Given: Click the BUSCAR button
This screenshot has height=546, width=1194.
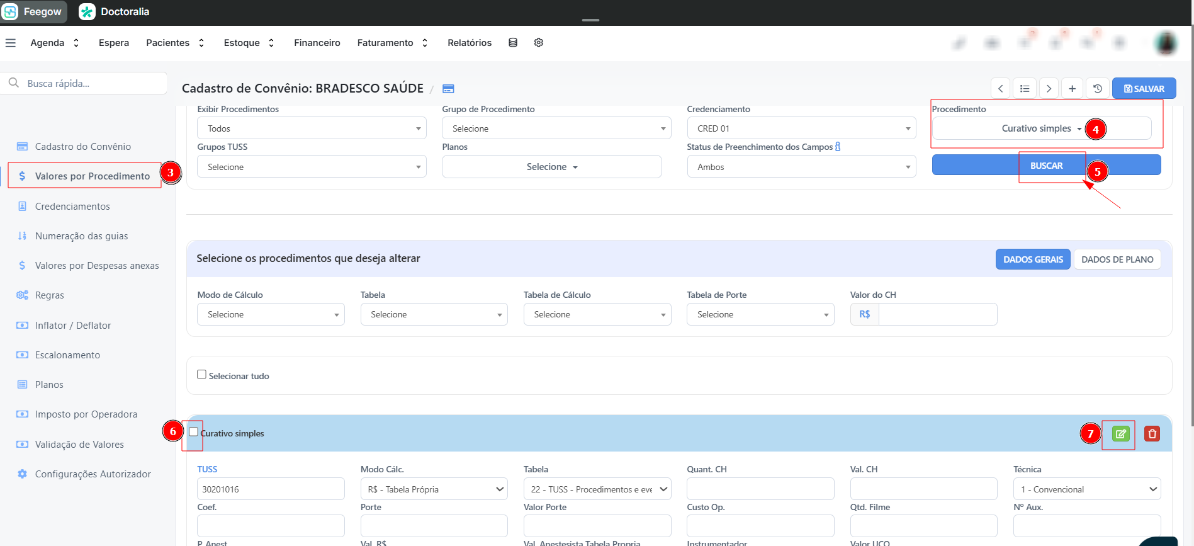Looking at the screenshot, I should click(1046, 164).
